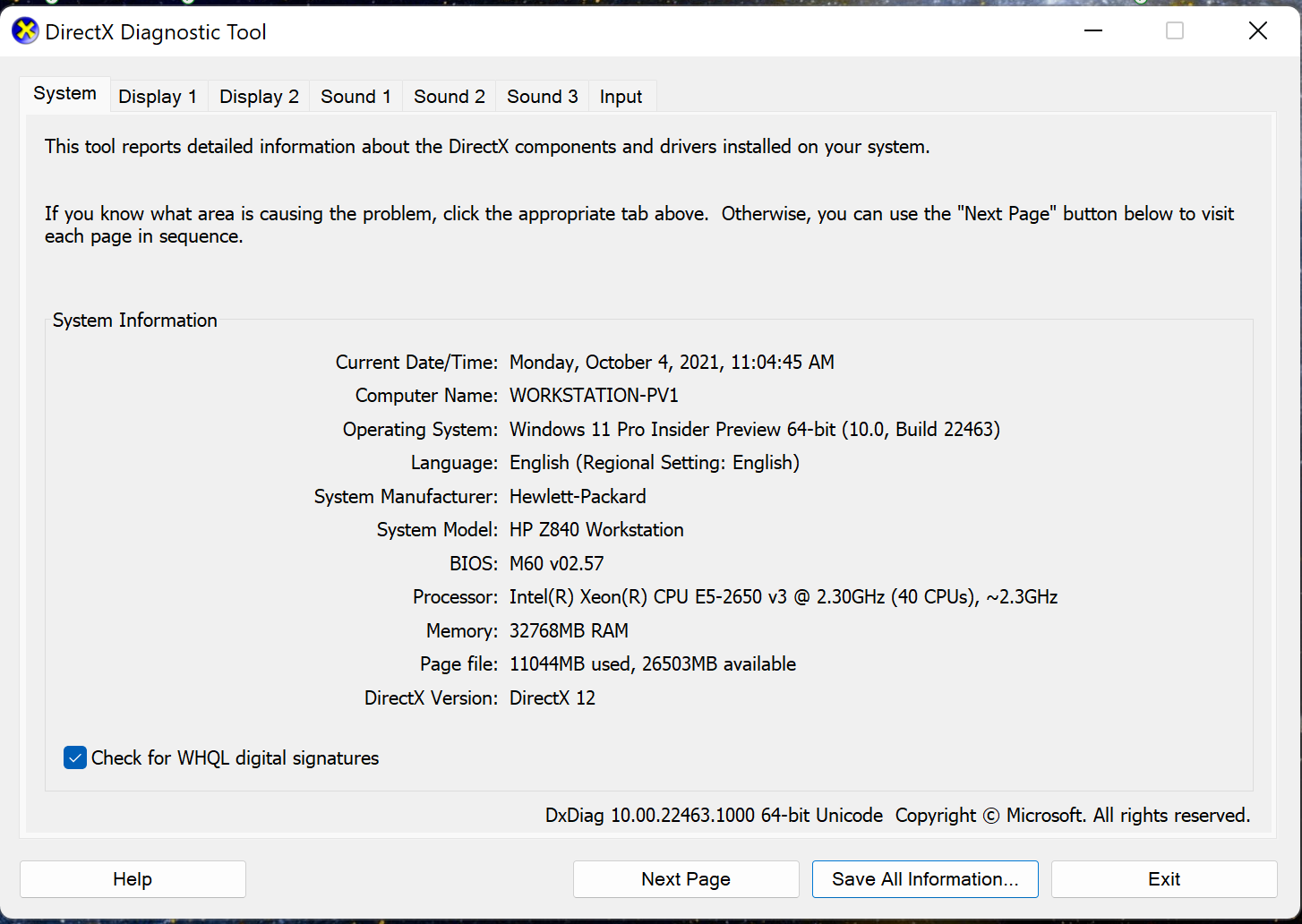Select the Sound 2 tab
The image size is (1302, 924).
pos(450,97)
